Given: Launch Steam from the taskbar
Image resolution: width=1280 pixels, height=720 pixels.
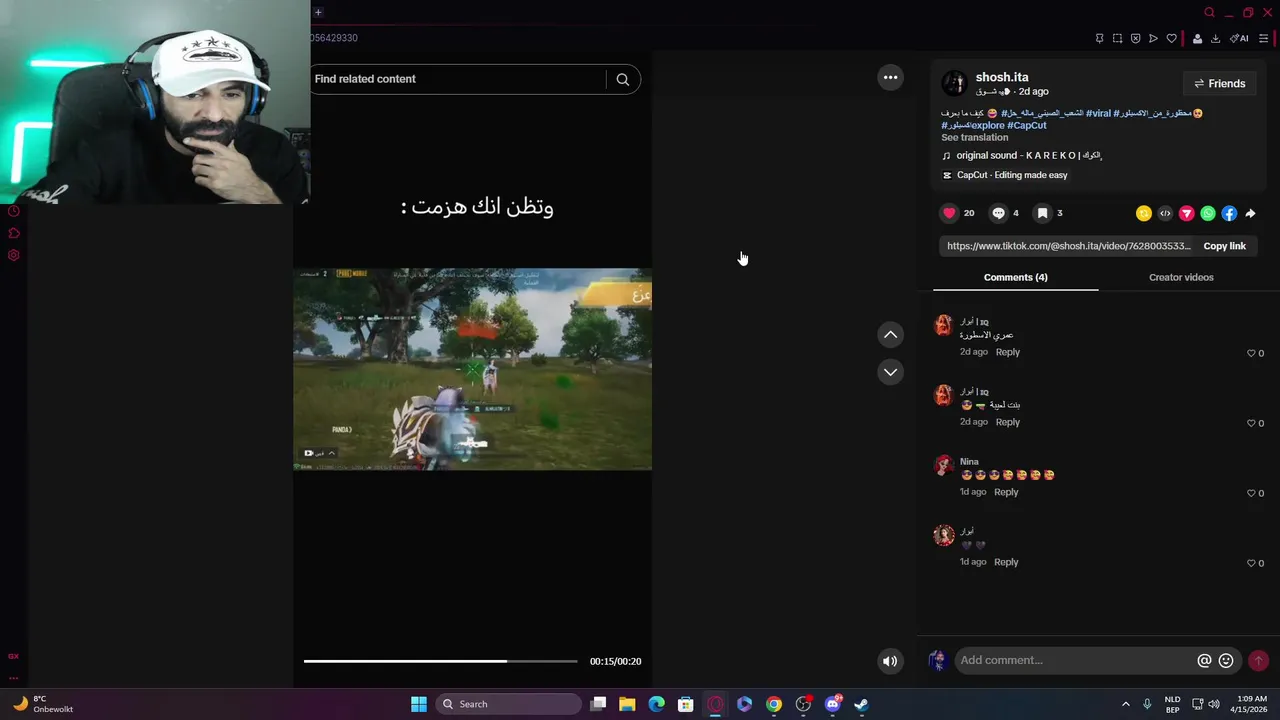Looking at the screenshot, I should tap(861, 704).
